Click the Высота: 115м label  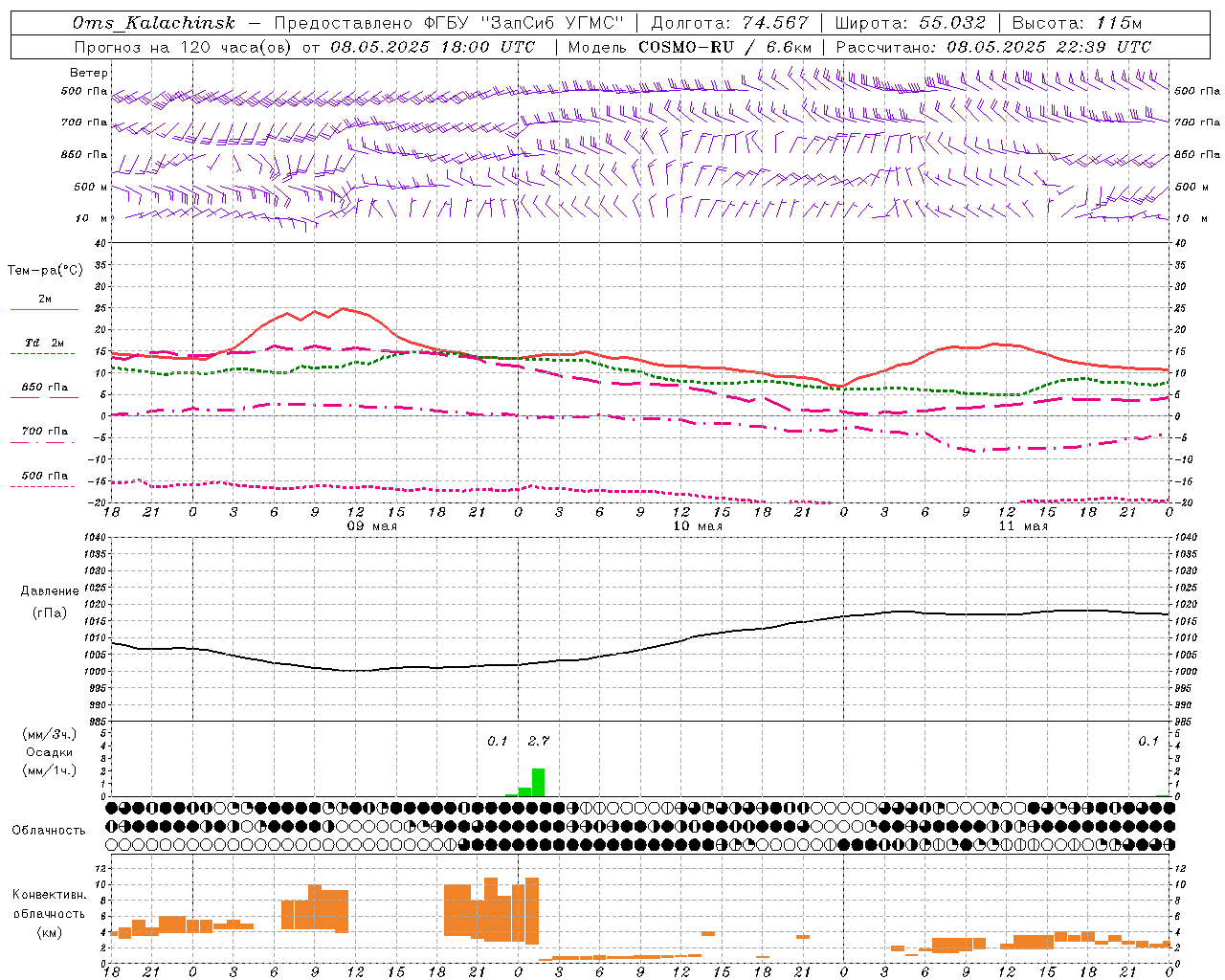pos(1077,23)
